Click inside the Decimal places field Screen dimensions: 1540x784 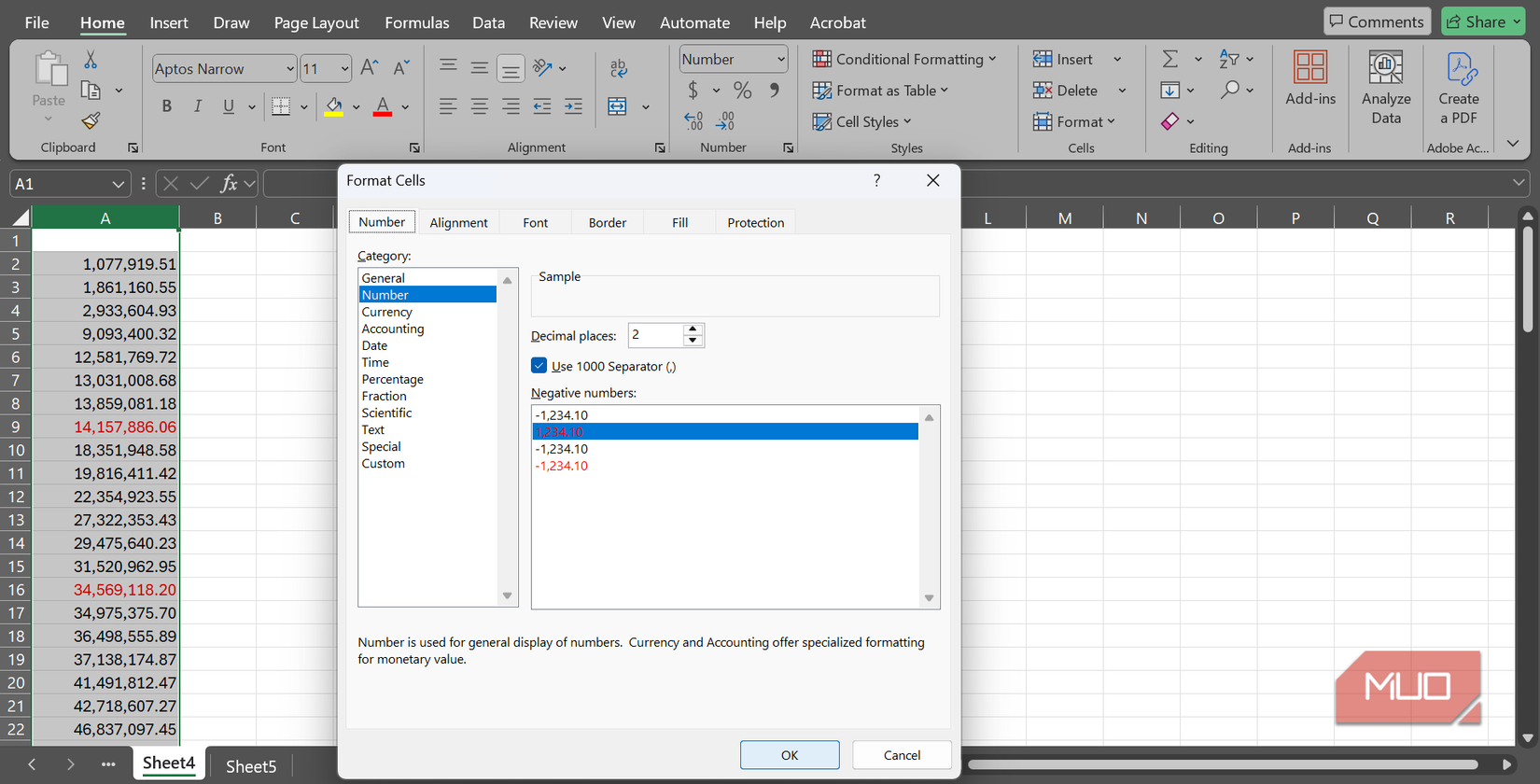(x=655, y=335)
